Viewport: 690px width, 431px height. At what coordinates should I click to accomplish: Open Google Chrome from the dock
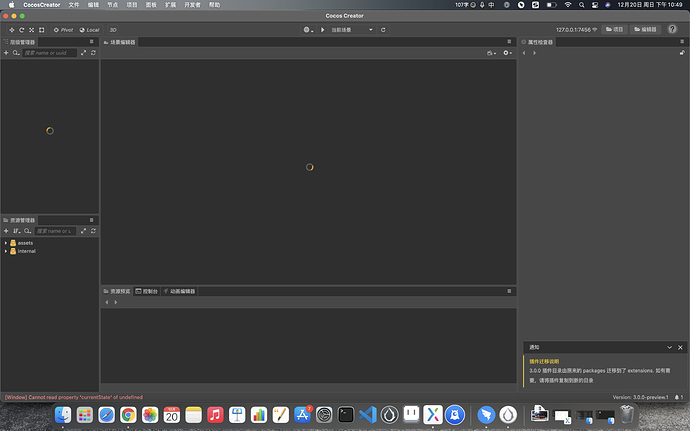128,415
